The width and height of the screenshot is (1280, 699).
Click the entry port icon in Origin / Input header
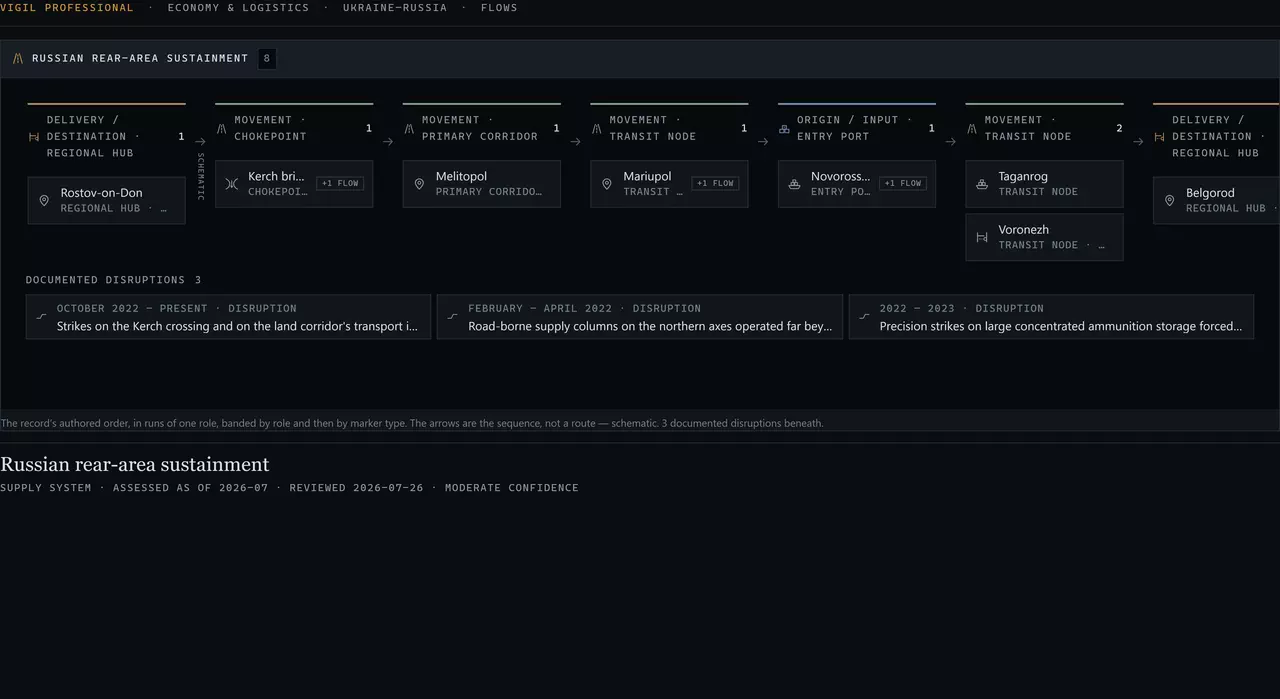784,129
